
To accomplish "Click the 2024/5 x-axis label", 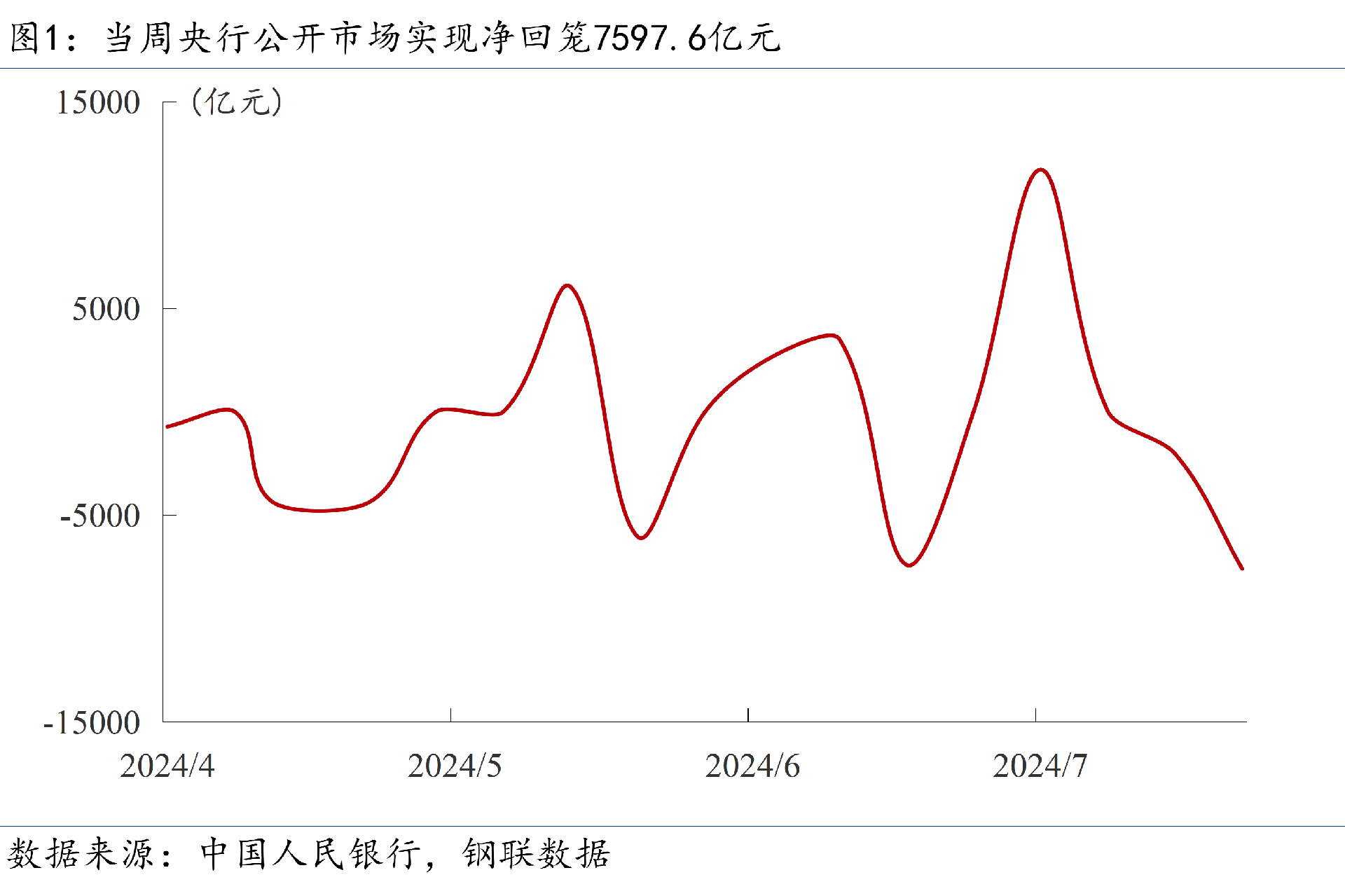I will (455, 766).
